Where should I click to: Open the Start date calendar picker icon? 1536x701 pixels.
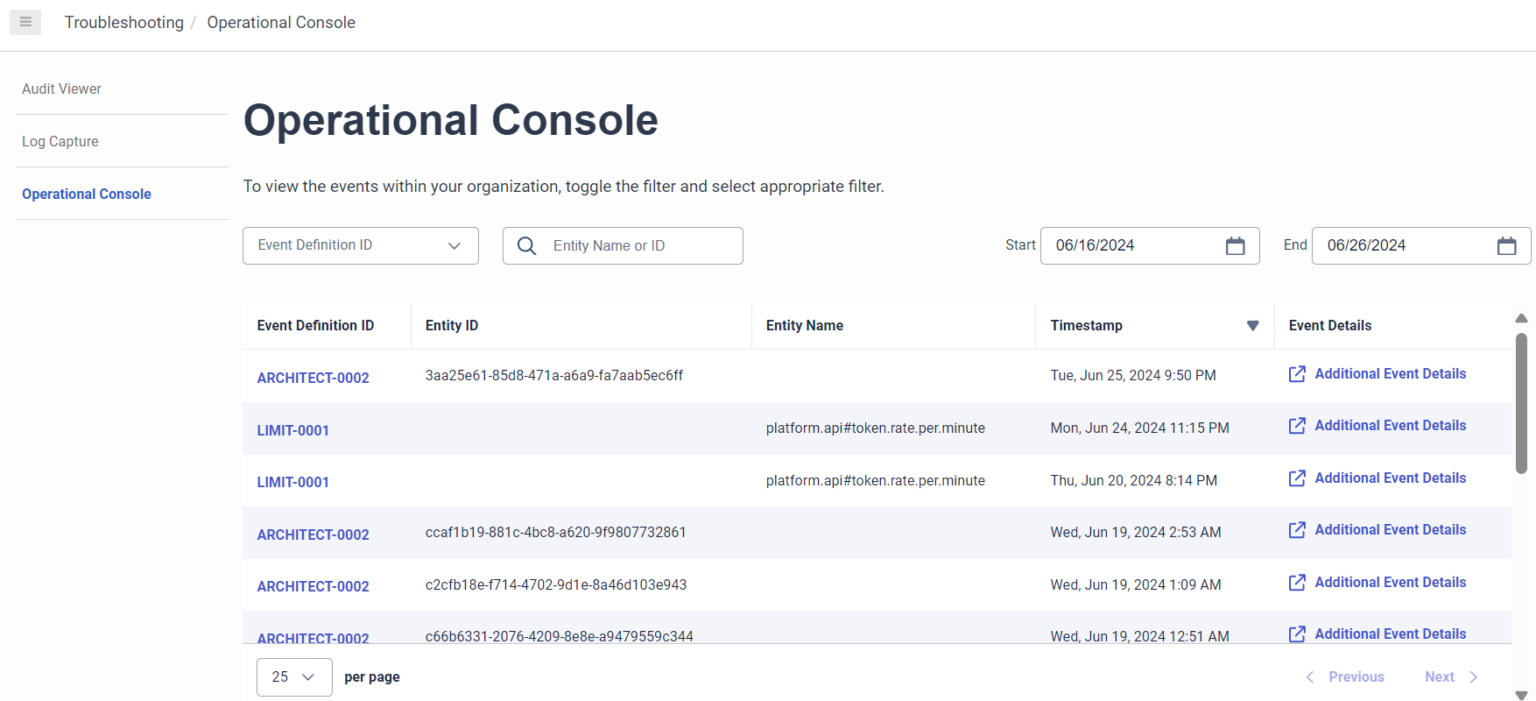(x=1235, y=245)
